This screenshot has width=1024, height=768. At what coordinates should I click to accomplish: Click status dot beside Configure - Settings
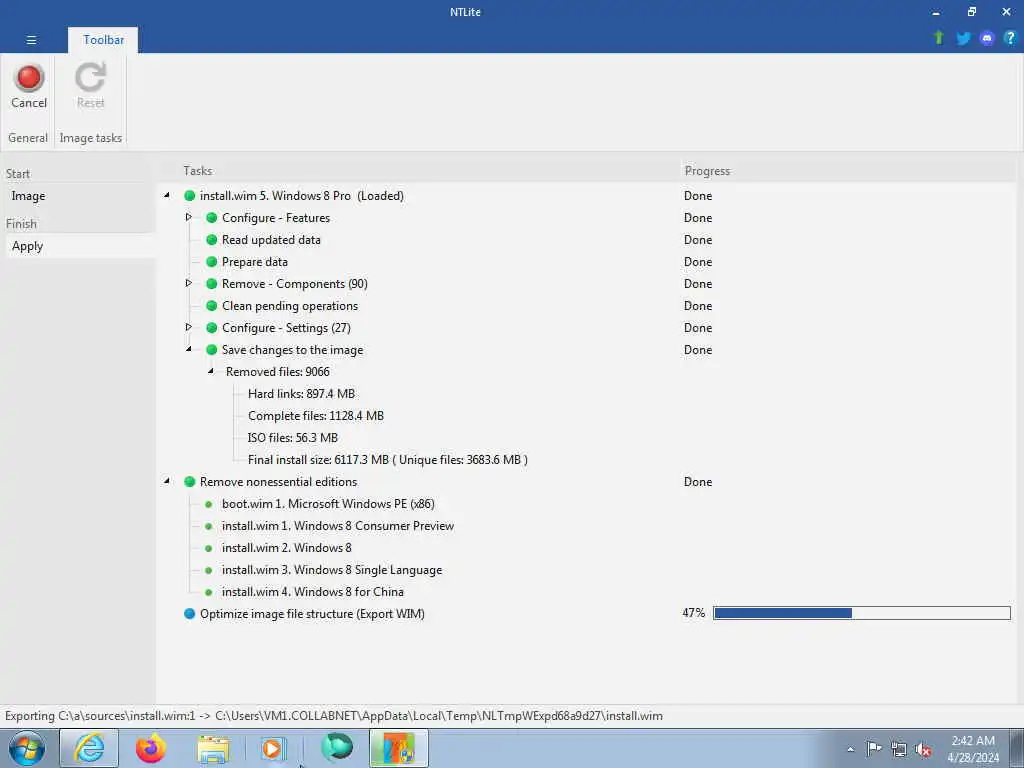211,328
